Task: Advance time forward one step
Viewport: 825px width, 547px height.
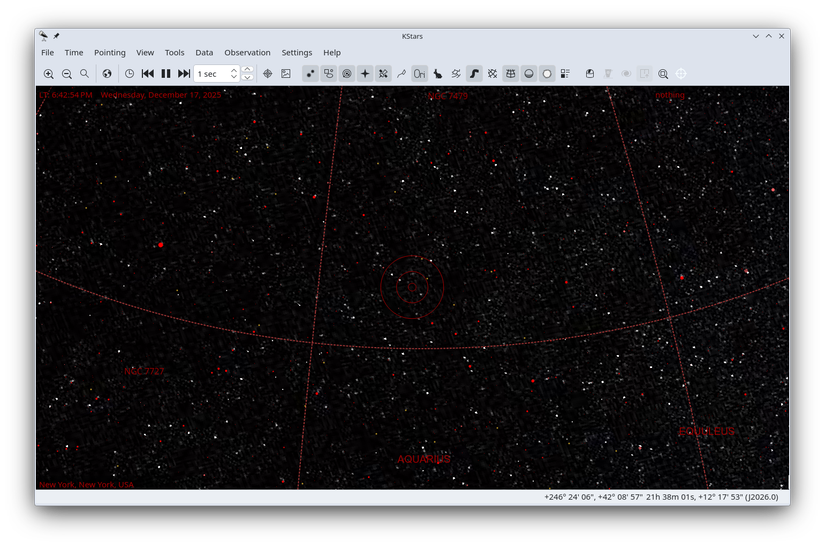Action: (x=184, y=74)
